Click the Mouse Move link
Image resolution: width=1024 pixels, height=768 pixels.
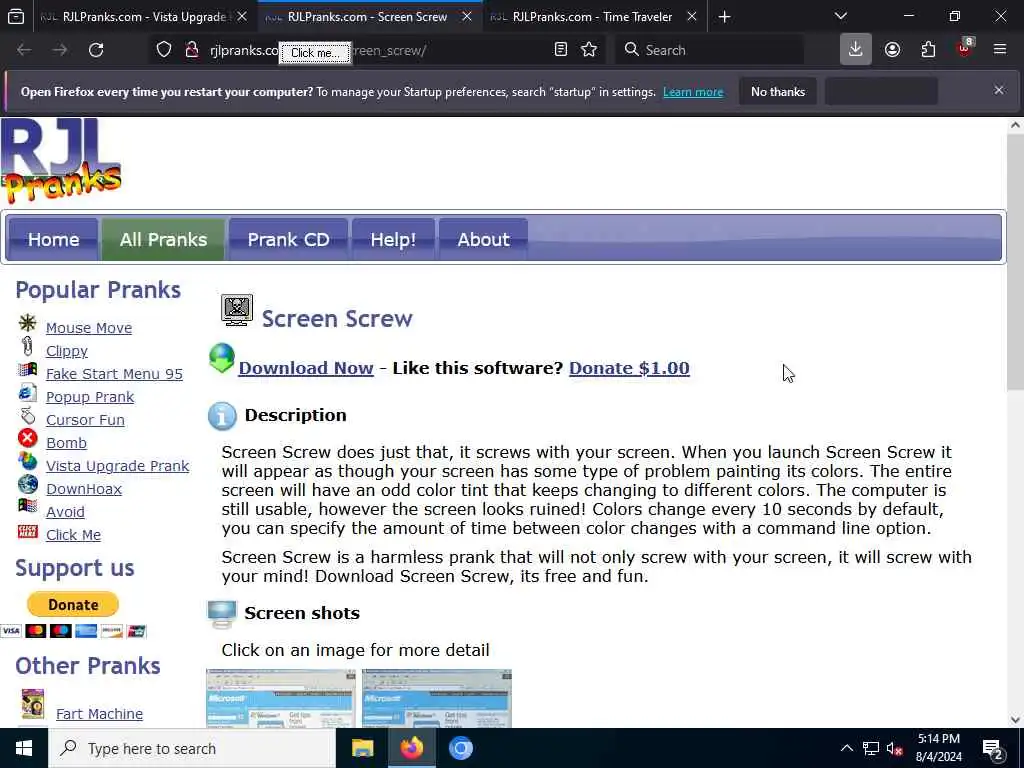(89, 328)
